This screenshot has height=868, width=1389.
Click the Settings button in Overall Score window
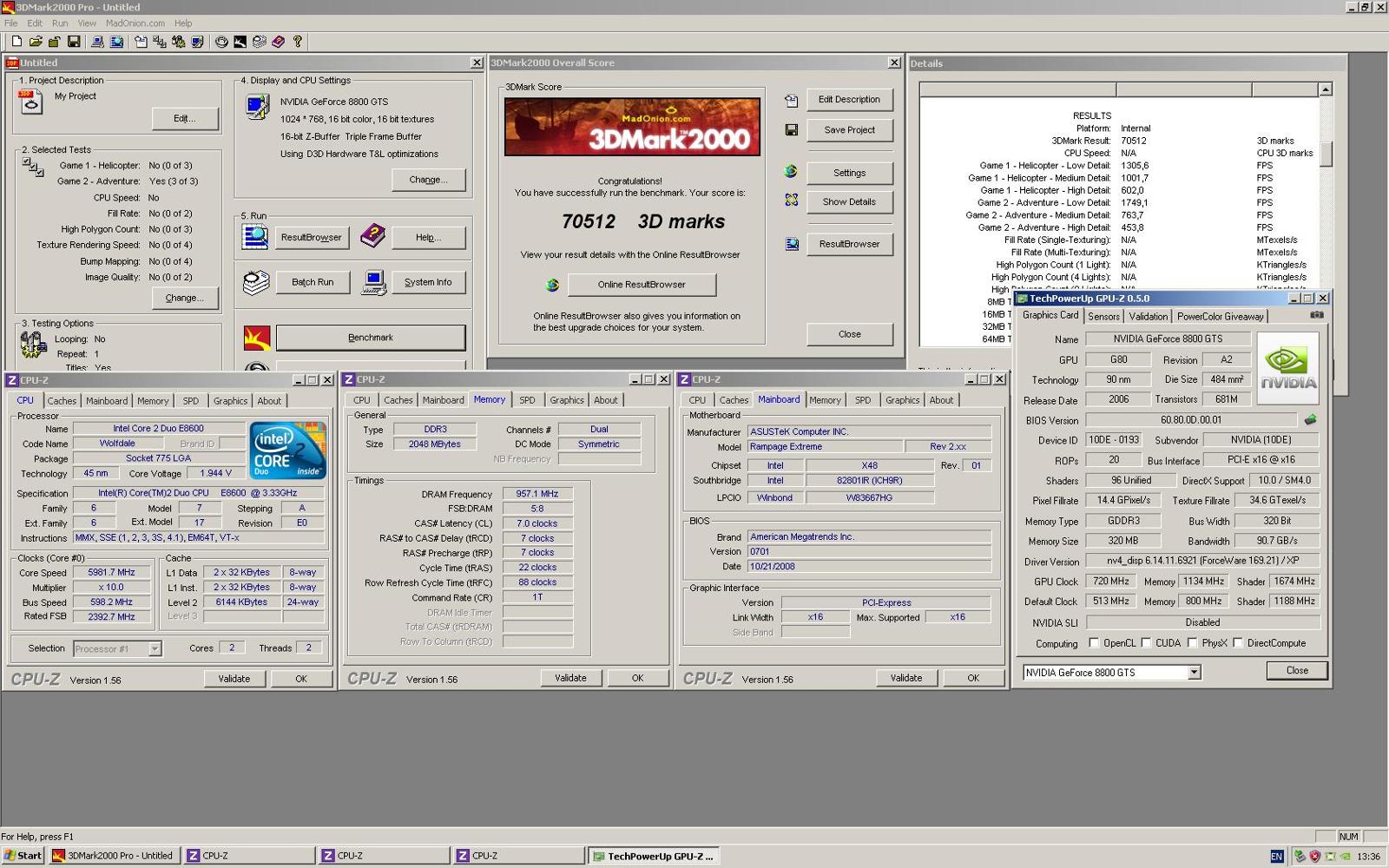point(849,173)
